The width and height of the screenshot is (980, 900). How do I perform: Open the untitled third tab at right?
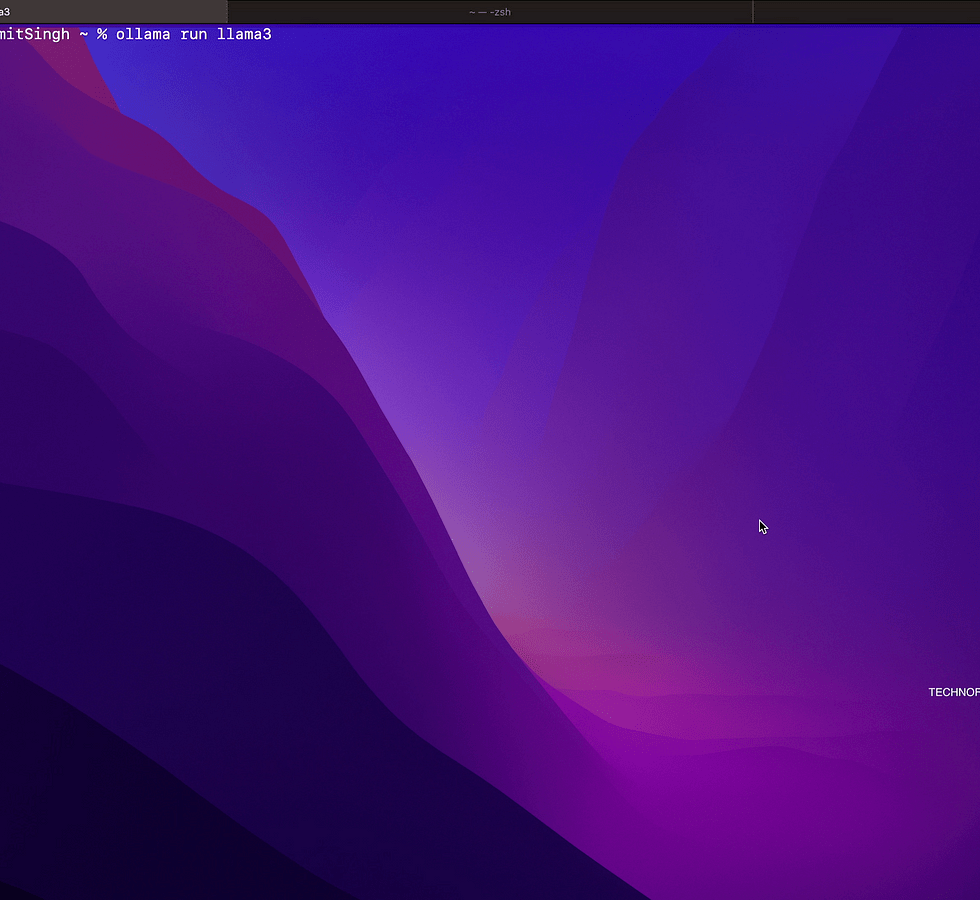(x=866, y=11)
